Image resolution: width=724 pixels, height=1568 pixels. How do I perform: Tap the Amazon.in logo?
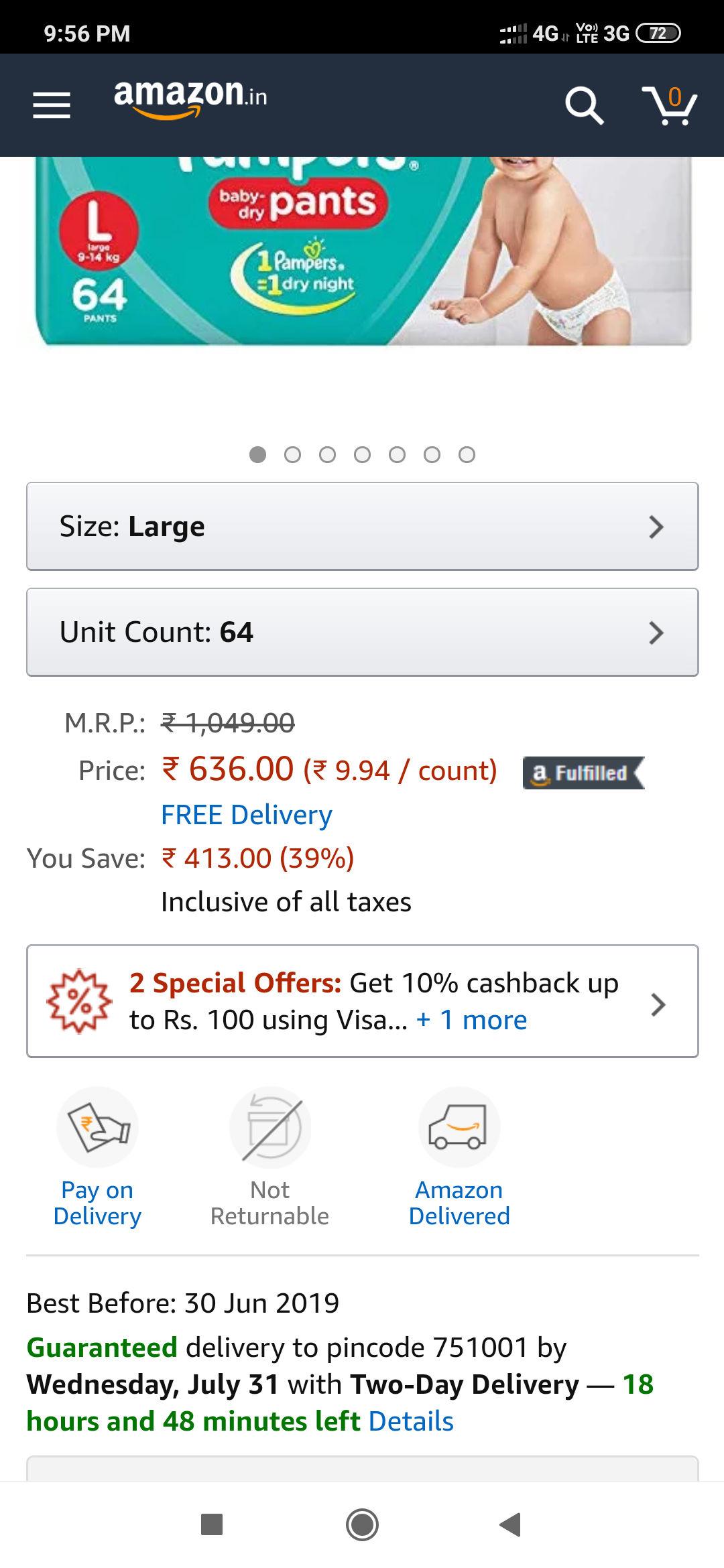[x=191, y=99]
